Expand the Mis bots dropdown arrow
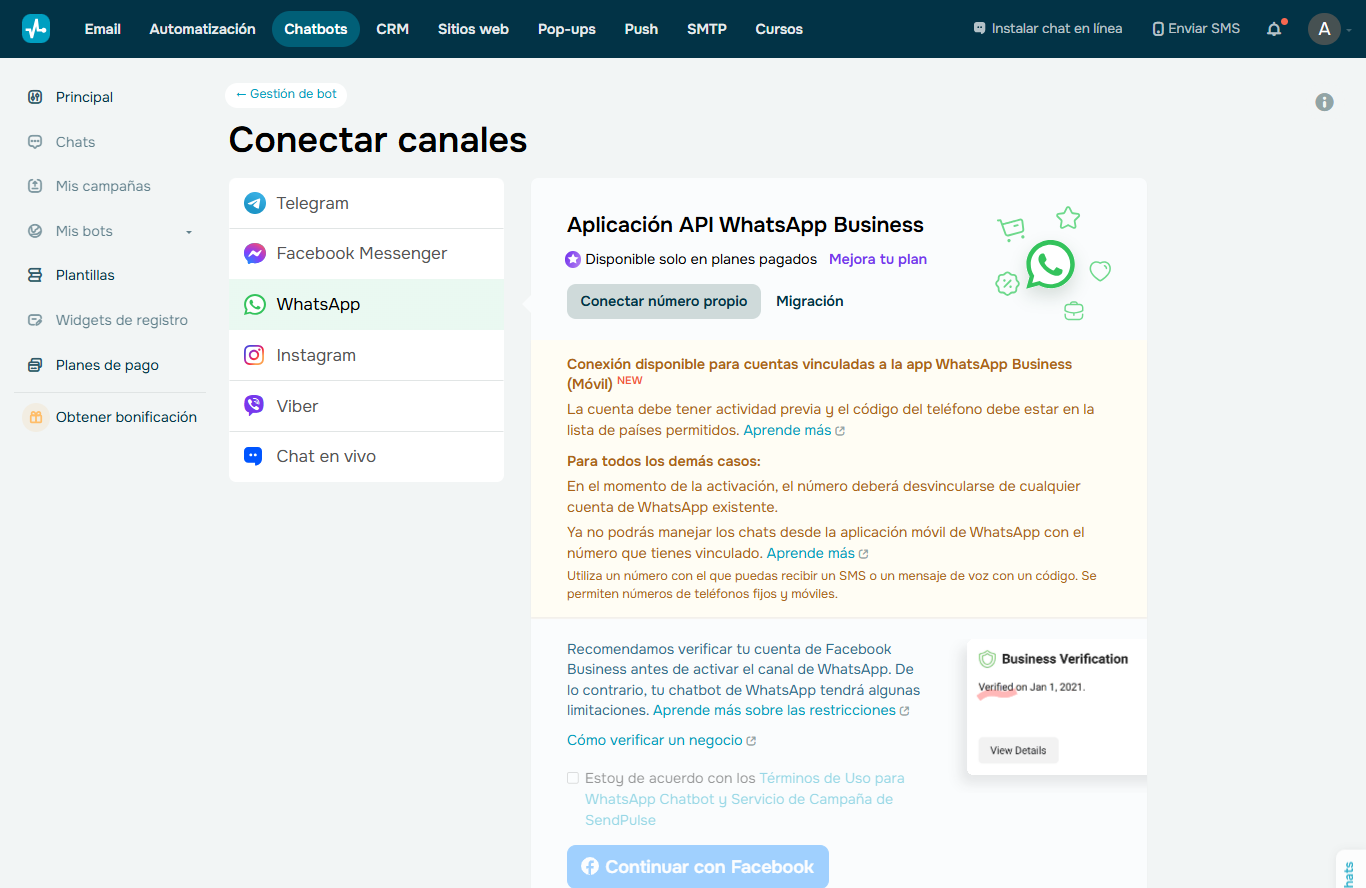This screenshot has width=1366, height=888. click(189, 232)
